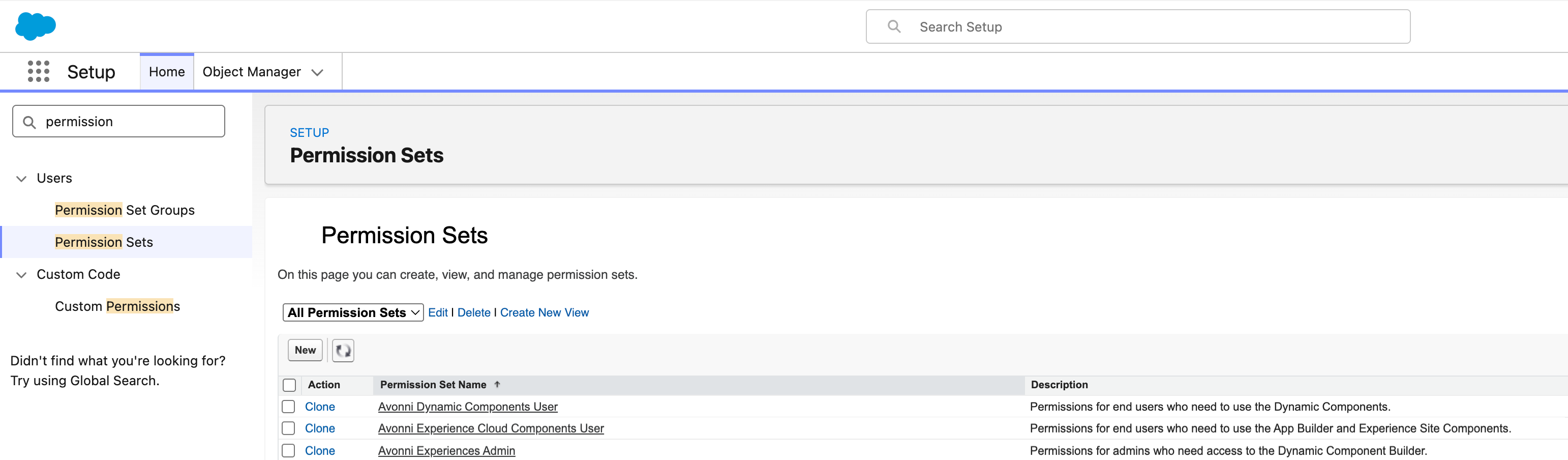Open Permission Set Groups in sidebar

(125, 210)
